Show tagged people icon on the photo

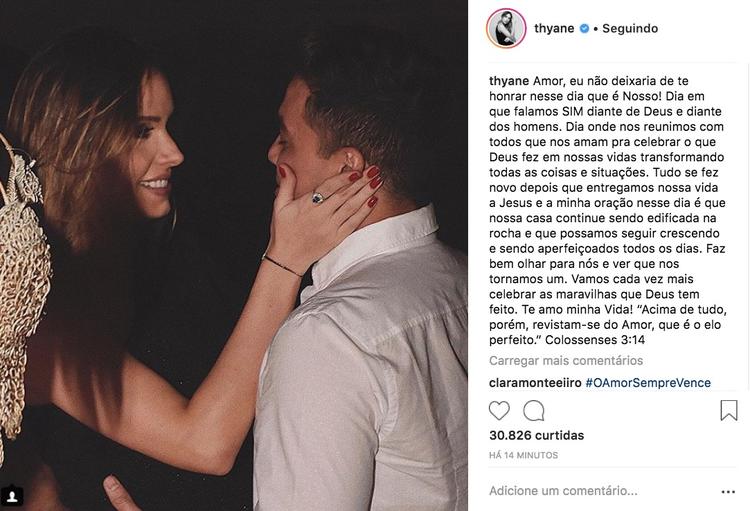(12, 496)
